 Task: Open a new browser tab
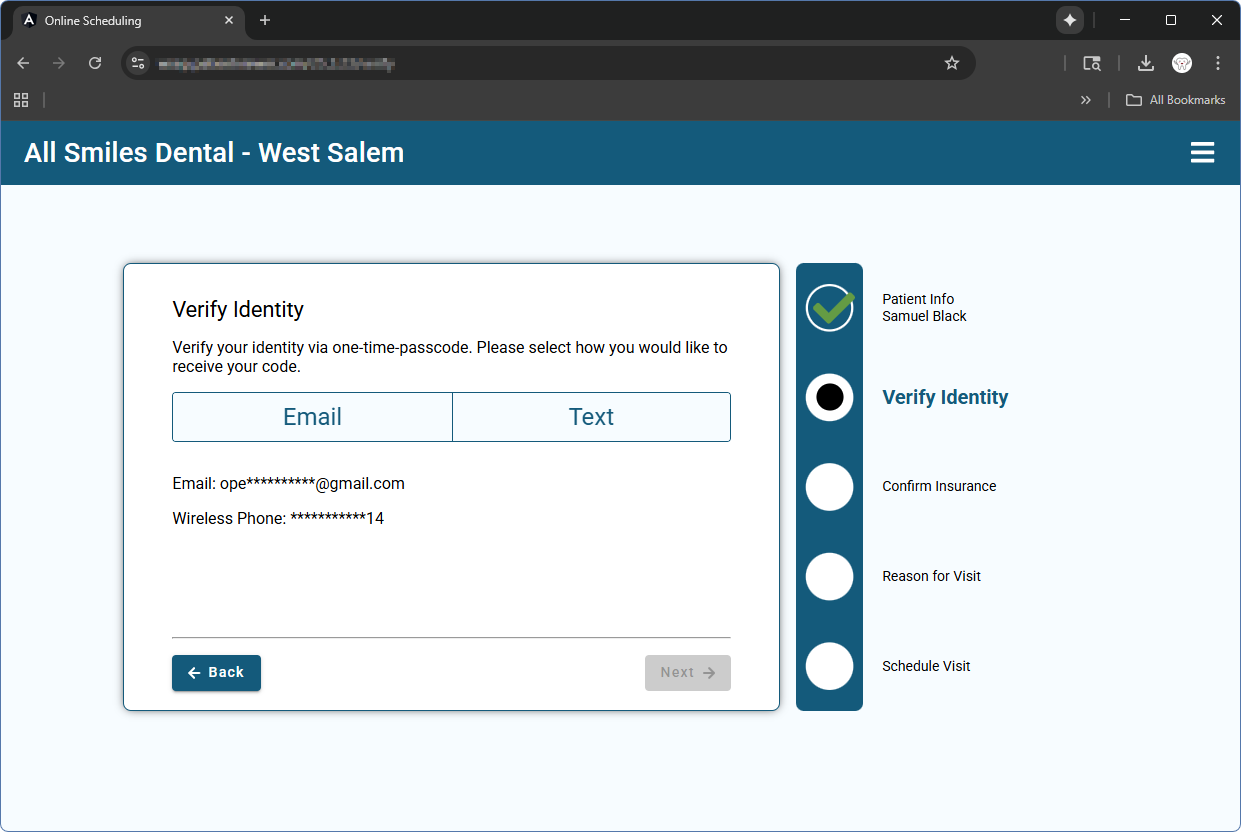[265, 20]
